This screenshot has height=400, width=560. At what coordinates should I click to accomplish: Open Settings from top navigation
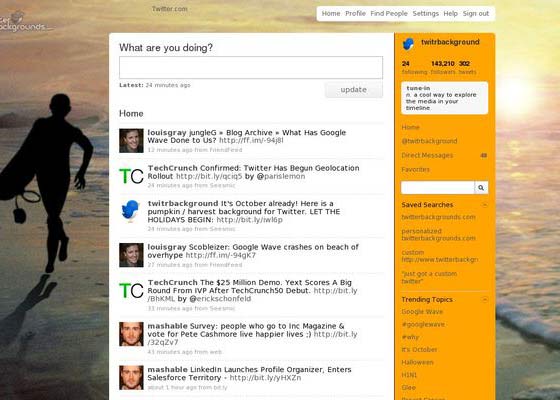coord(425,14)
